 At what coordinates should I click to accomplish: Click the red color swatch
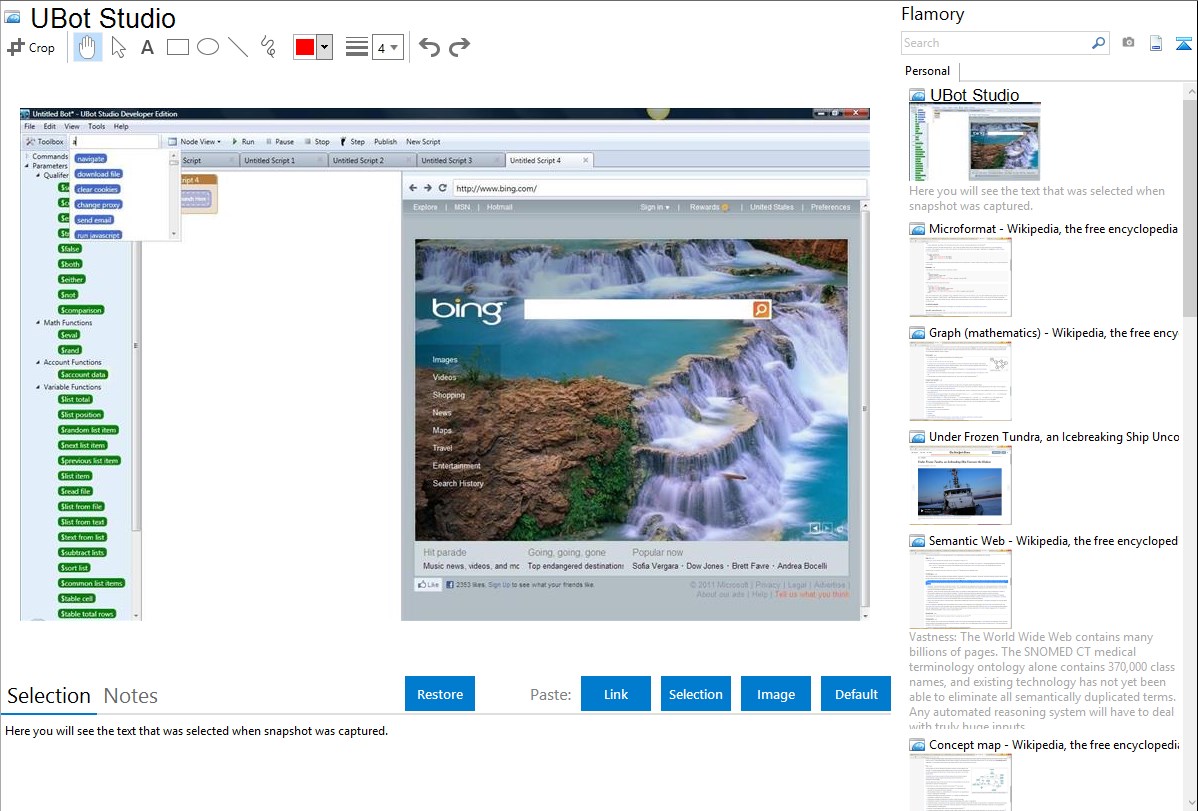coord(305,47)
